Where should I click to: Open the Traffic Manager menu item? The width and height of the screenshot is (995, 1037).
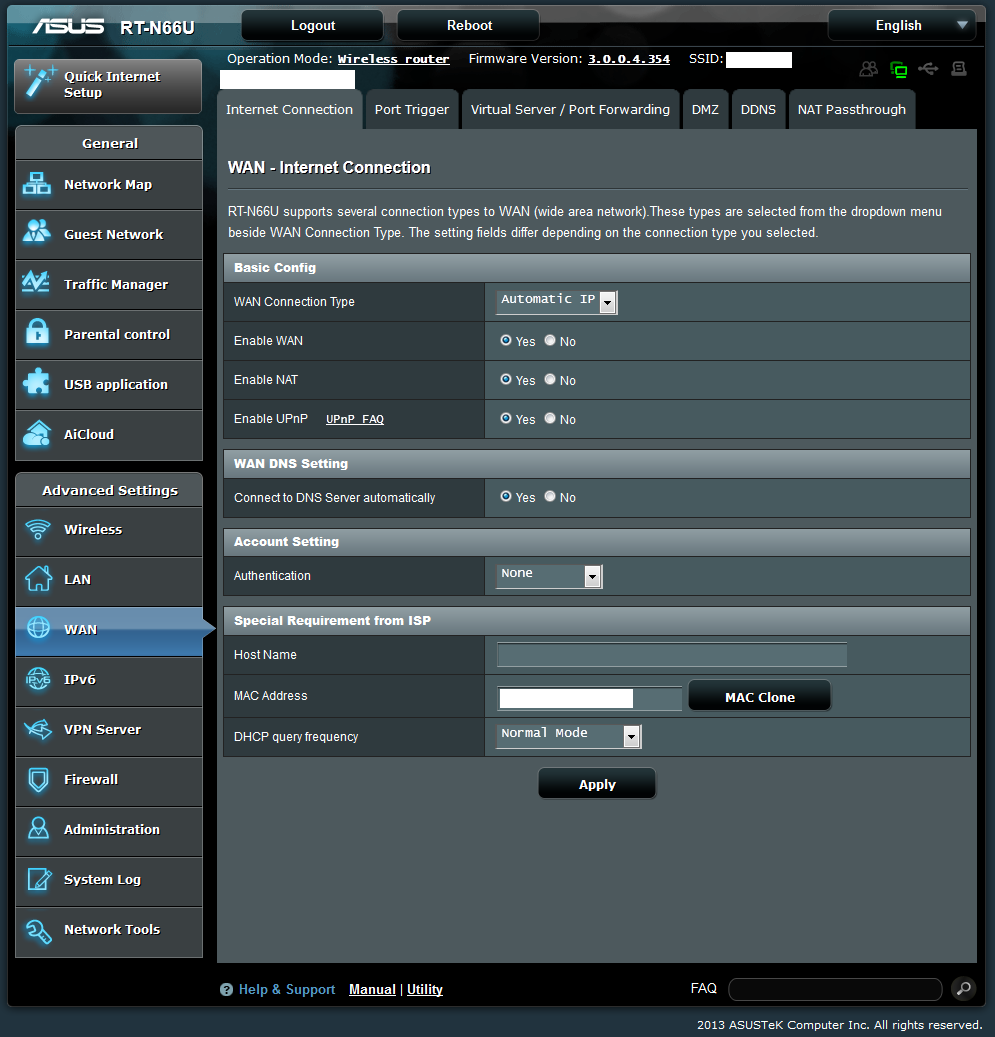pyautogui.click(x=109, y=285)
